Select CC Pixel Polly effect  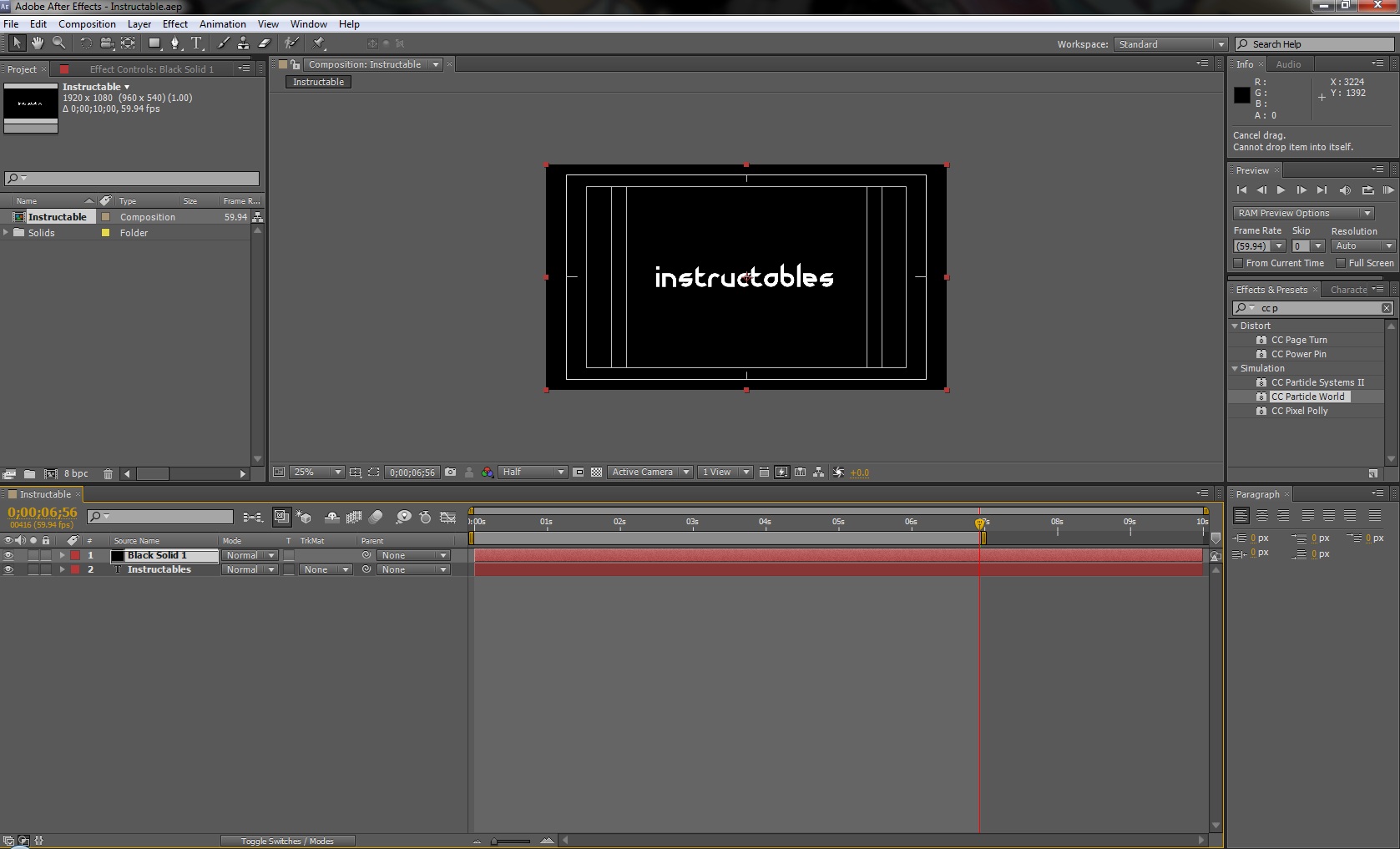[x=1299, y=412]
